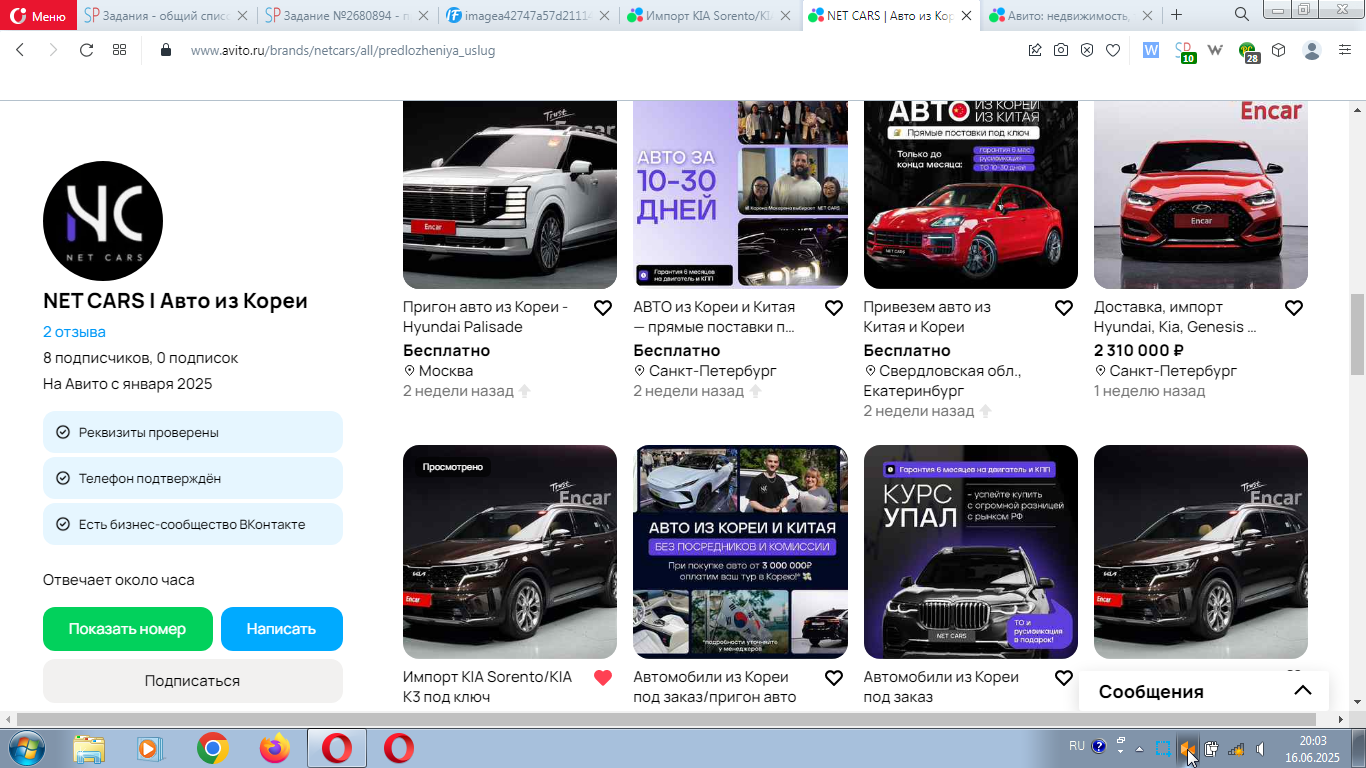1366x768 pixels.
Task: Open the cube extensions icon
Action: click(1279, 50)
